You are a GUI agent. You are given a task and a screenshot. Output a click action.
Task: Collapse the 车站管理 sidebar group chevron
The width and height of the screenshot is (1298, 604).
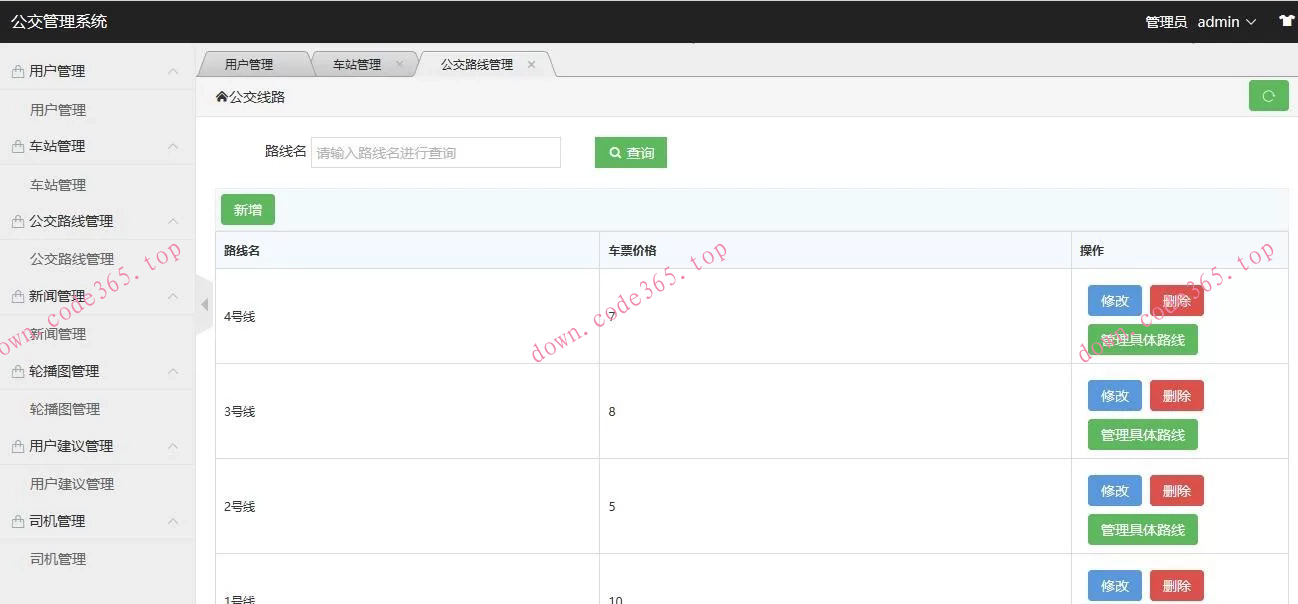coord(173,146)
